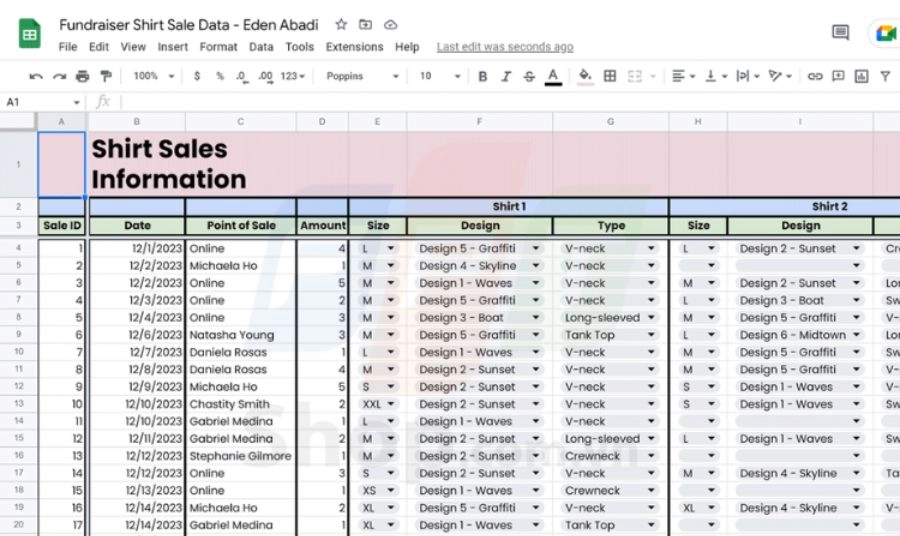This screenshot has height=536, width=900.
Task: Format as percent icon
Action: coord(220,76)
